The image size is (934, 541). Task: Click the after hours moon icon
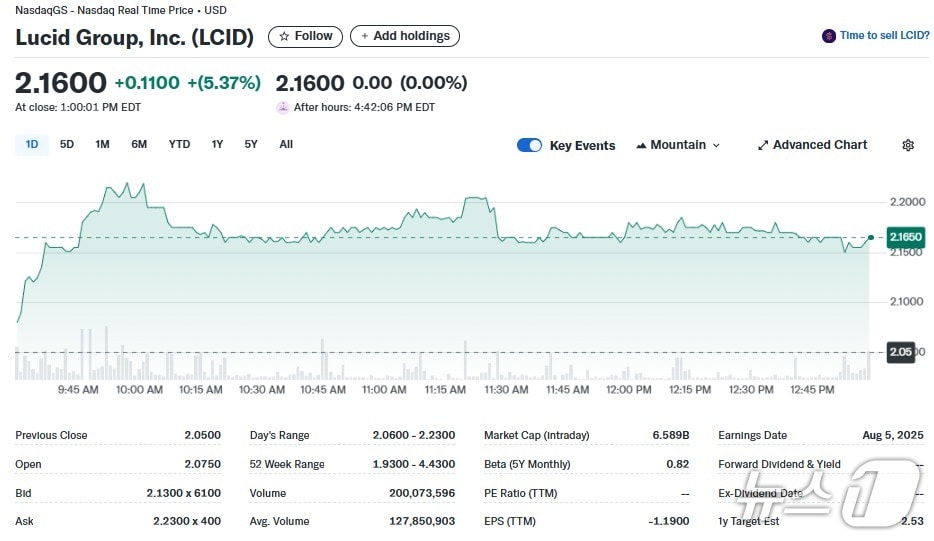pyautogui.click(x=283, y=107)
